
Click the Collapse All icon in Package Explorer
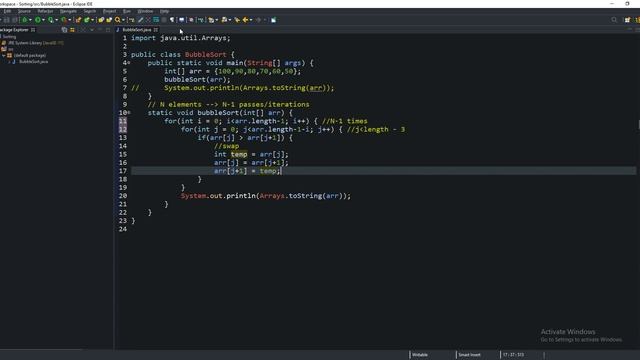click(64, 30)
